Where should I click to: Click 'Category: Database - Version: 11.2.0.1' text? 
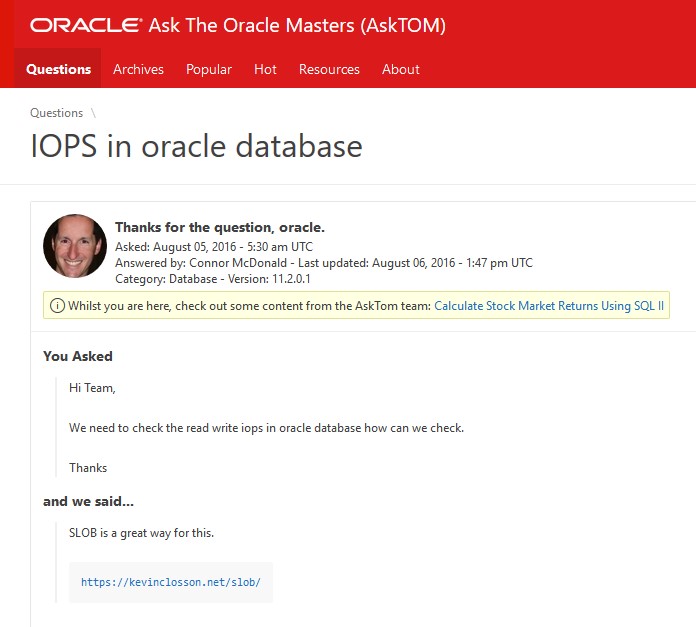pos(213,279)
